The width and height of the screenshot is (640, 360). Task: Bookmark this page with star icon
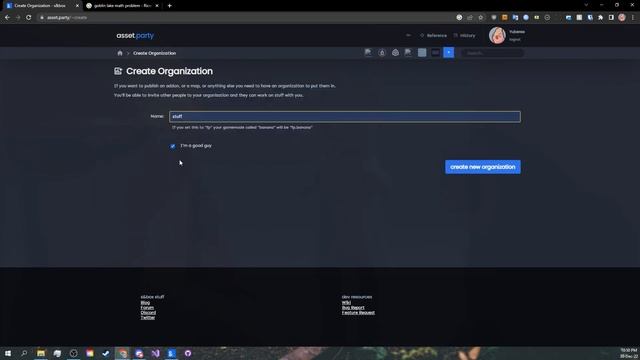click(x=480, y=18)
